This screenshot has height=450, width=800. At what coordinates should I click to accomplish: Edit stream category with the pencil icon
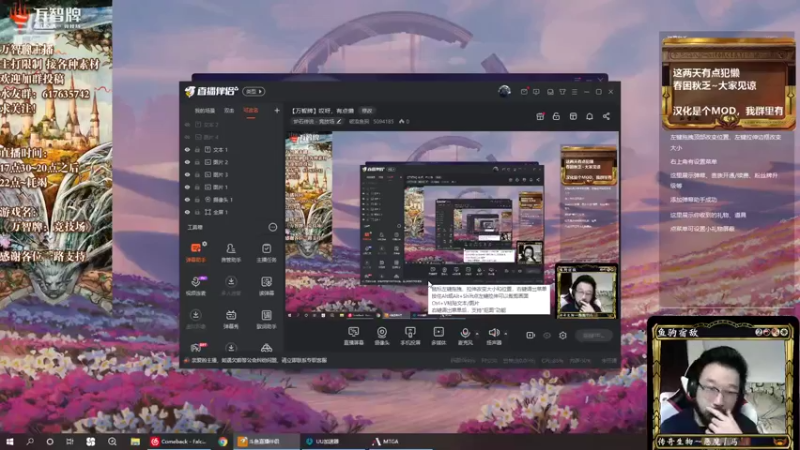pos(339,121)
